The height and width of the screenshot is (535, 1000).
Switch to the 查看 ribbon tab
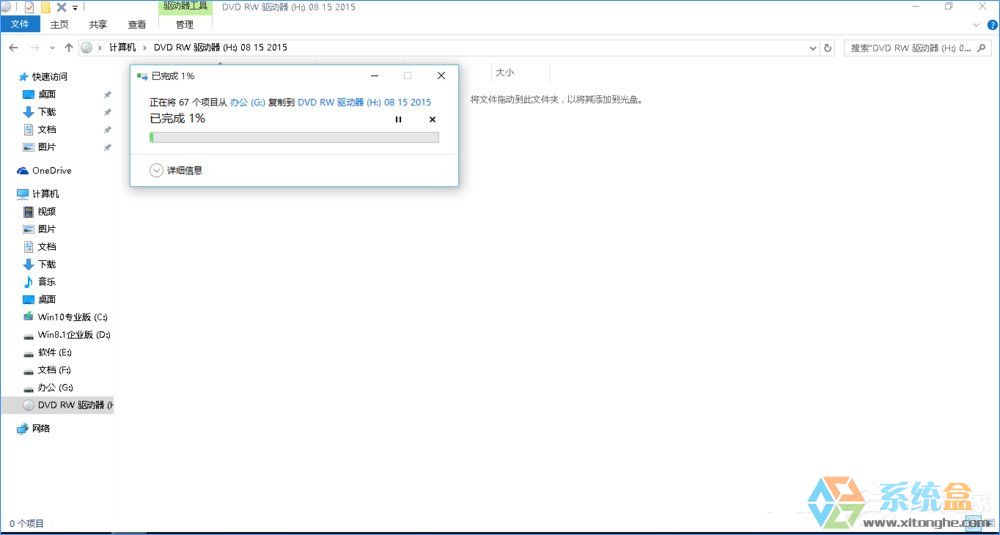136,24
